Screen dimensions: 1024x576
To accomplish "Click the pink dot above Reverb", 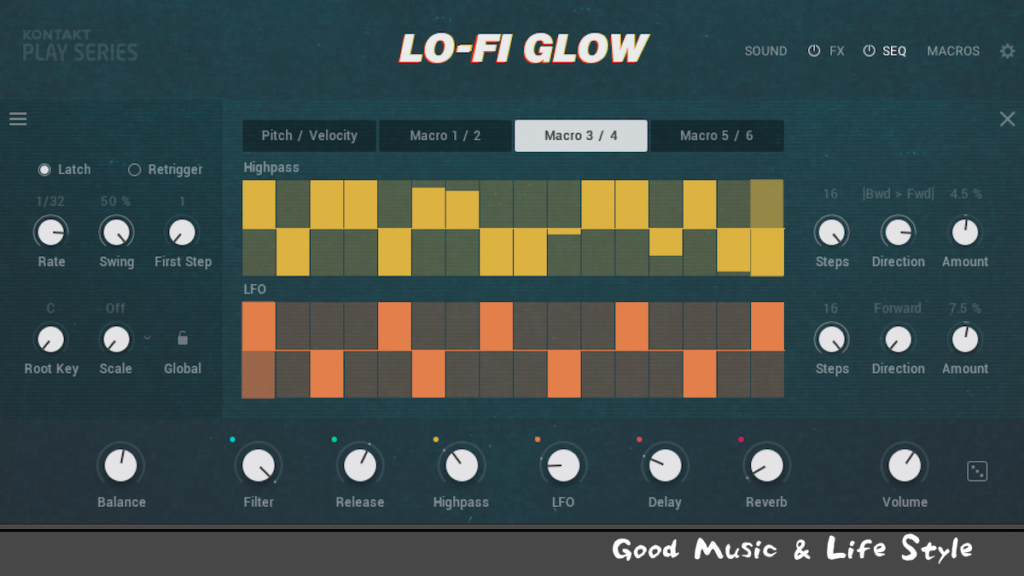I will [x=741, y=440].
